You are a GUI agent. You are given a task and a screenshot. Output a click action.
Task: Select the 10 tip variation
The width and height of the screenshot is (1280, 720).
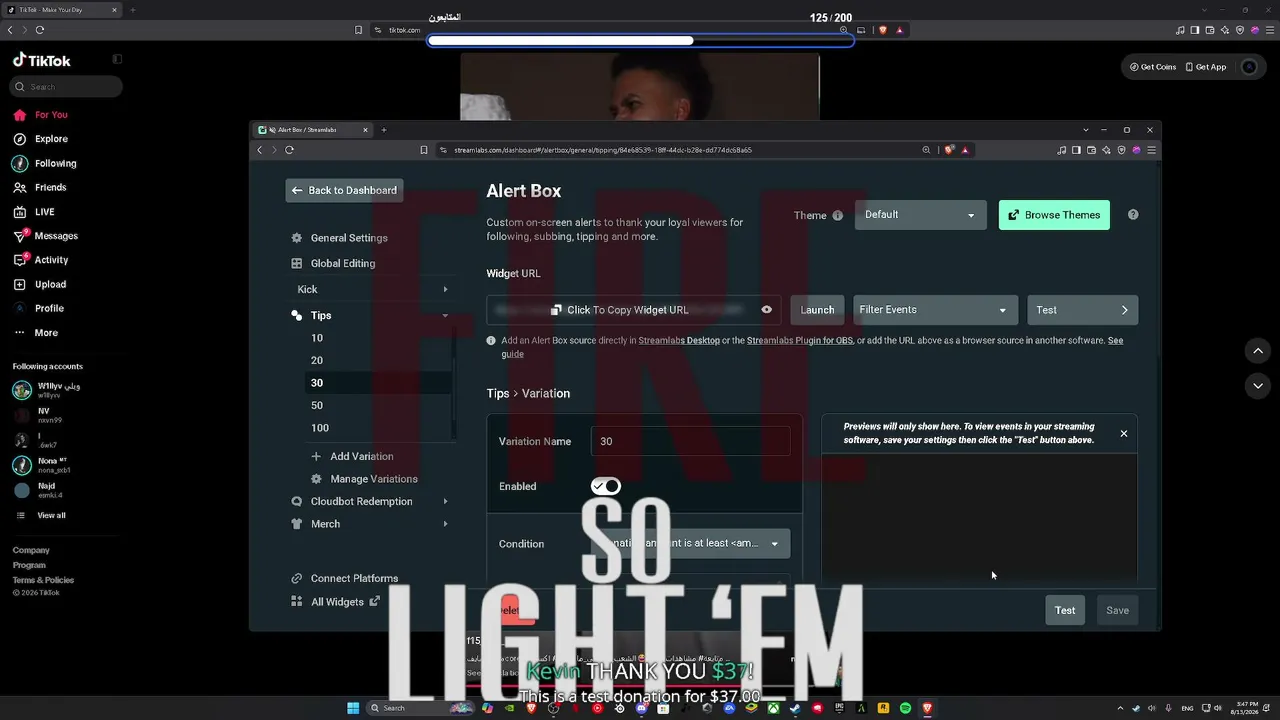coord(317,338)
